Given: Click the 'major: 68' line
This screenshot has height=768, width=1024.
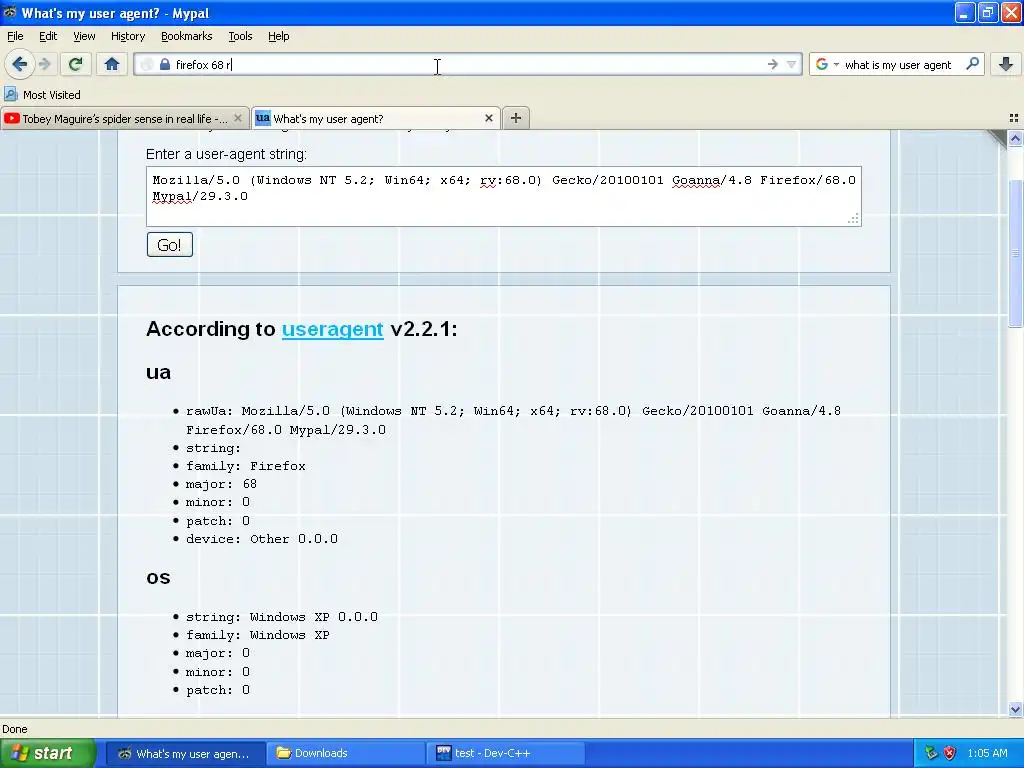Looking at the screenshot, I should coord(221,484).
